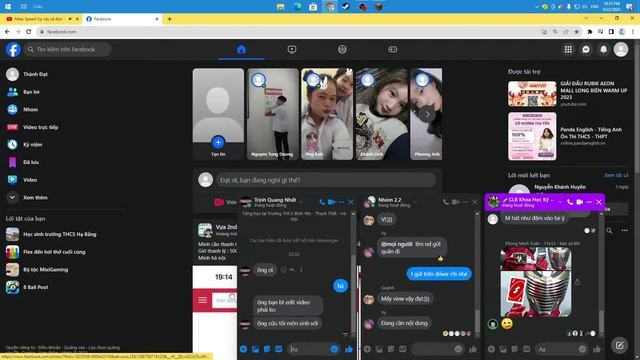The height and width of the screenshot is (360, 640).
Task: Open the notifications bell
Action: (x=603, y=49)
